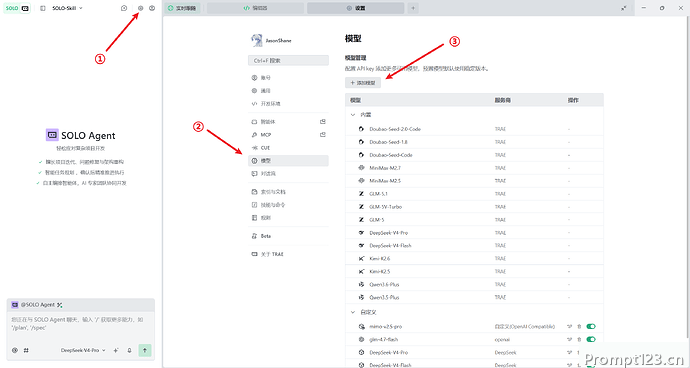690x368 pixels.
Task: Open the DeepSeek-V4-Pro model selector dropdown
Action: pyautogui.click(x=83, y=350)
